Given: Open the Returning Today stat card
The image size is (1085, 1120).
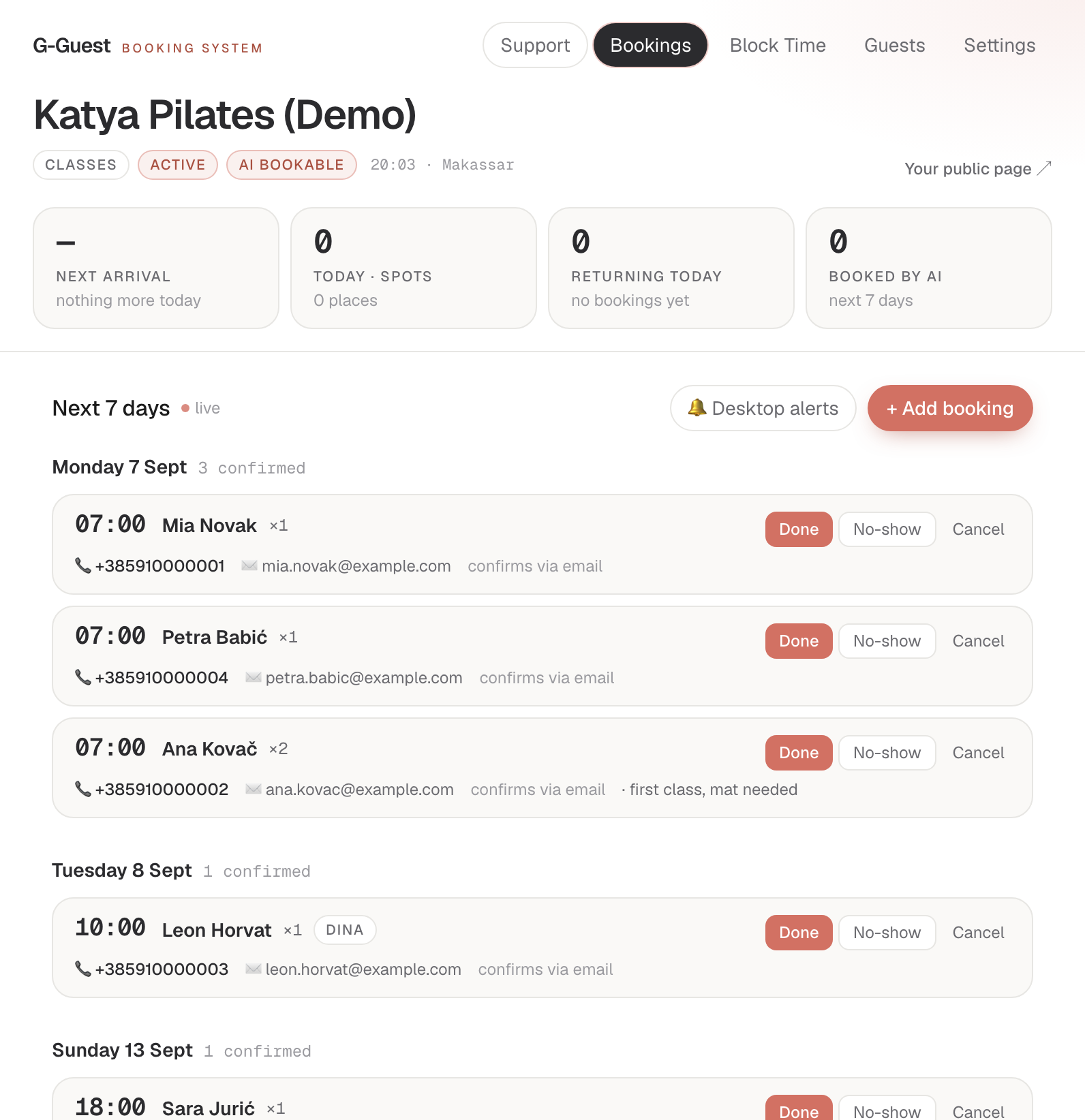Looking at the screenshot, I should pos(671,268).
